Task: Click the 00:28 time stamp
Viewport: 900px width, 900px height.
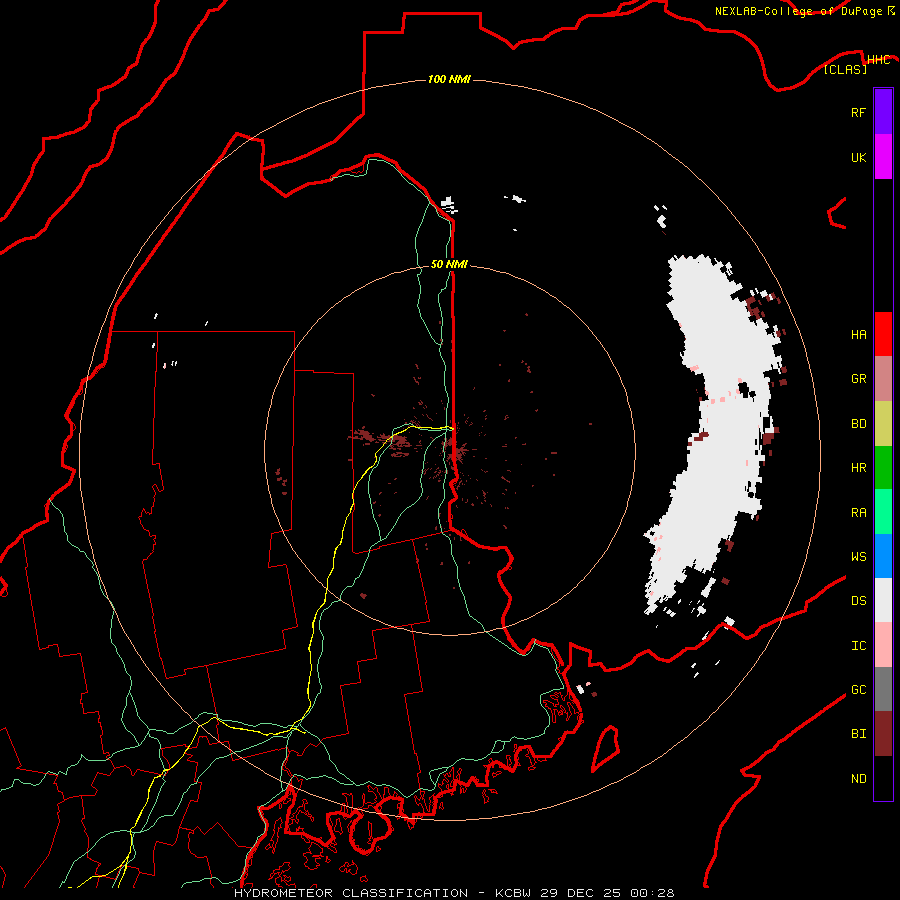Action: click(651, 893)
